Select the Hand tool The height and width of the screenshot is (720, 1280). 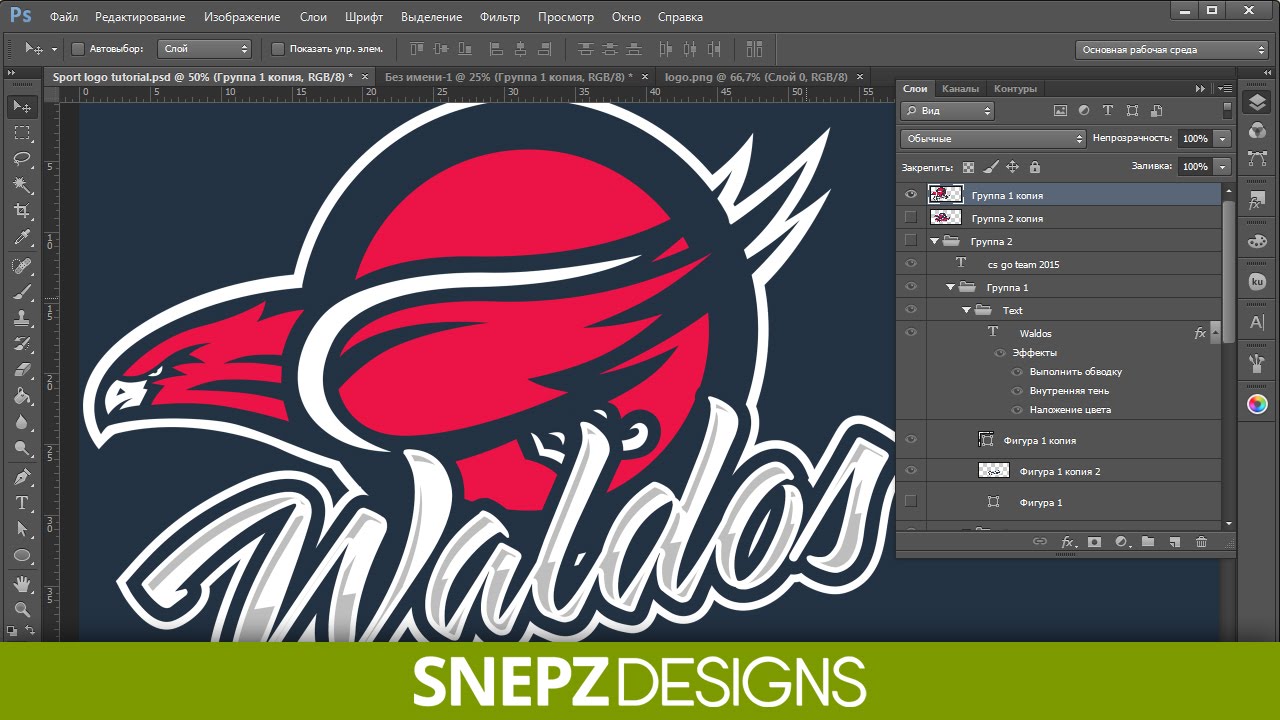22,583
